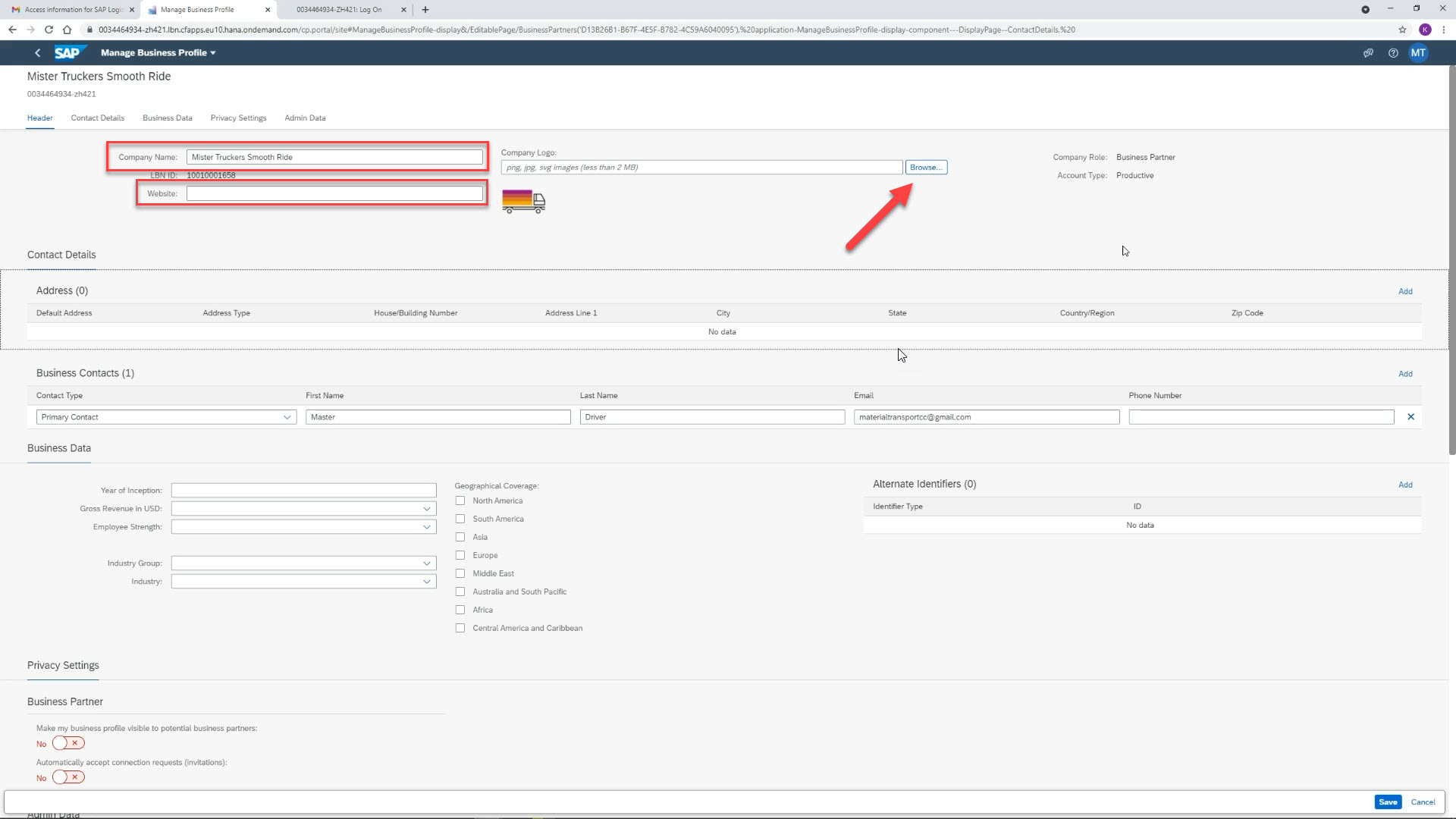Click the company logo truck image
Viewport: 1456px width, 819px height.
[523, 202]
